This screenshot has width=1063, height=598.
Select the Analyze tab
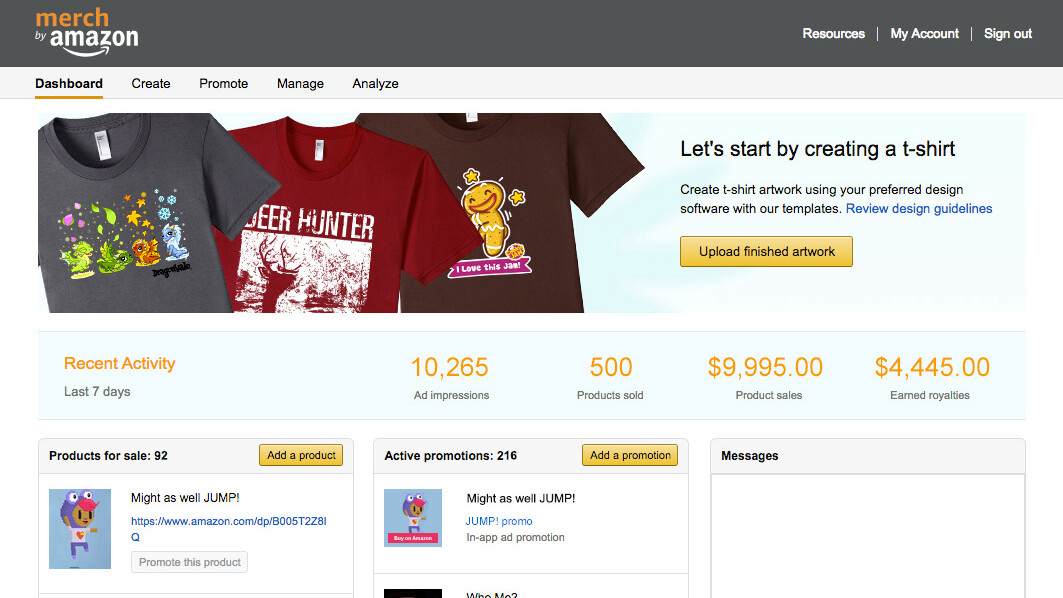click(375, 83)
